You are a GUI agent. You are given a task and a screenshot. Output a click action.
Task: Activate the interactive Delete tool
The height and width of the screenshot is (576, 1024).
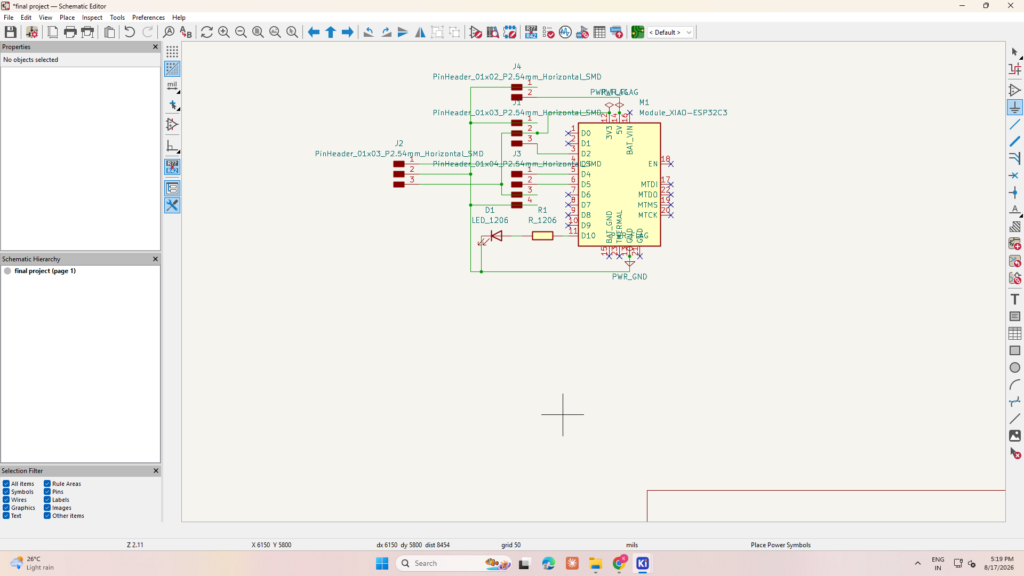click(x=1014, y=453)
